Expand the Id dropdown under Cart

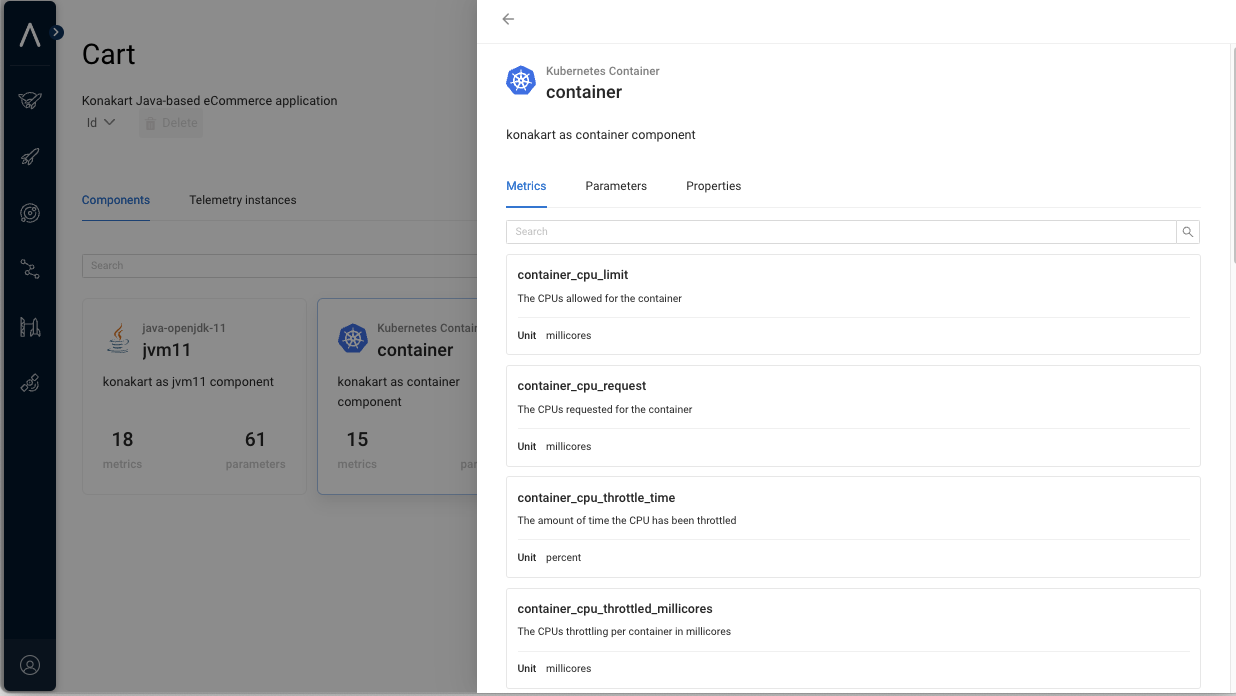(101, 123)
